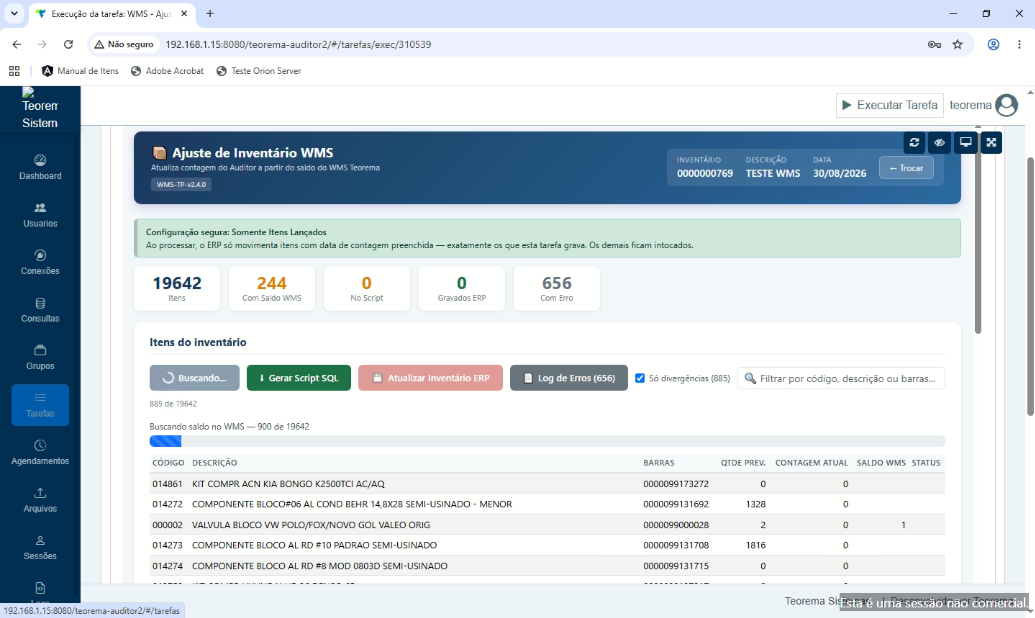Click the refresh icon in task header
Screen dimensions: 1035x618
914,143
